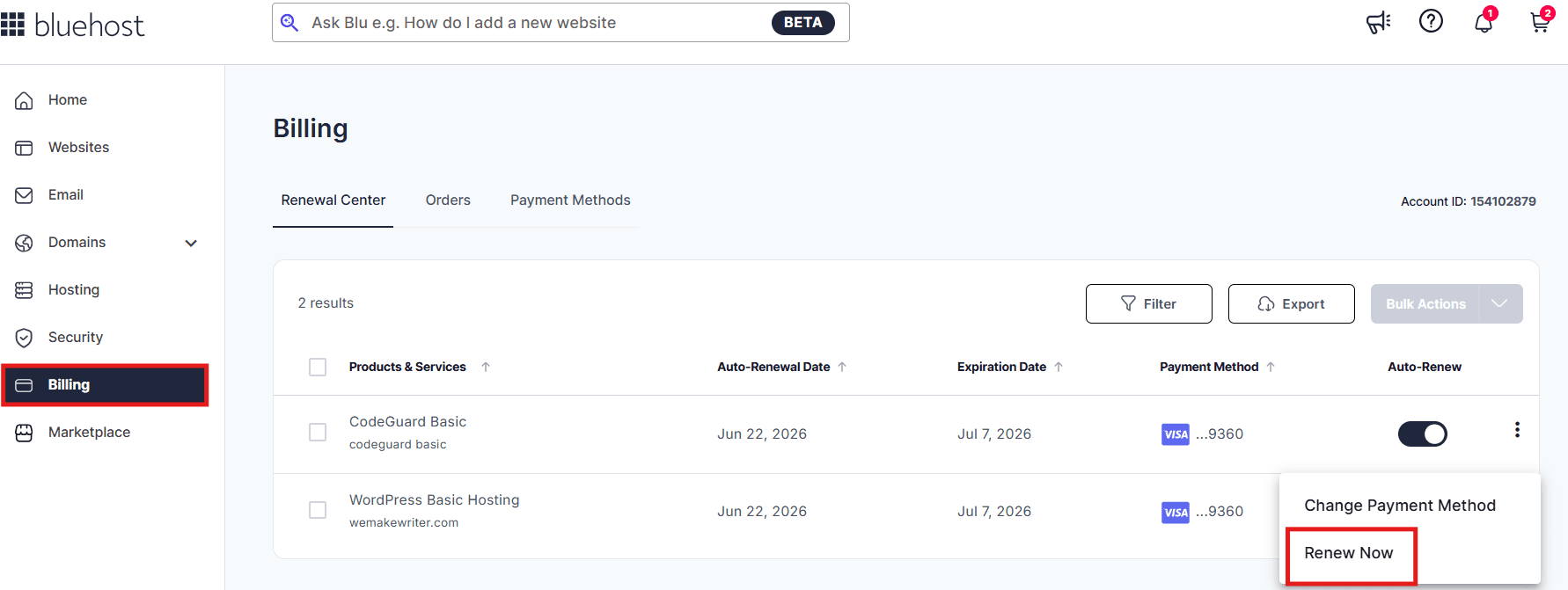This screenshot has height=590, width=1568.
Task: Click the Ask Blu search magnifier icon
Action: pyautogui.click(x=289, y=23)
